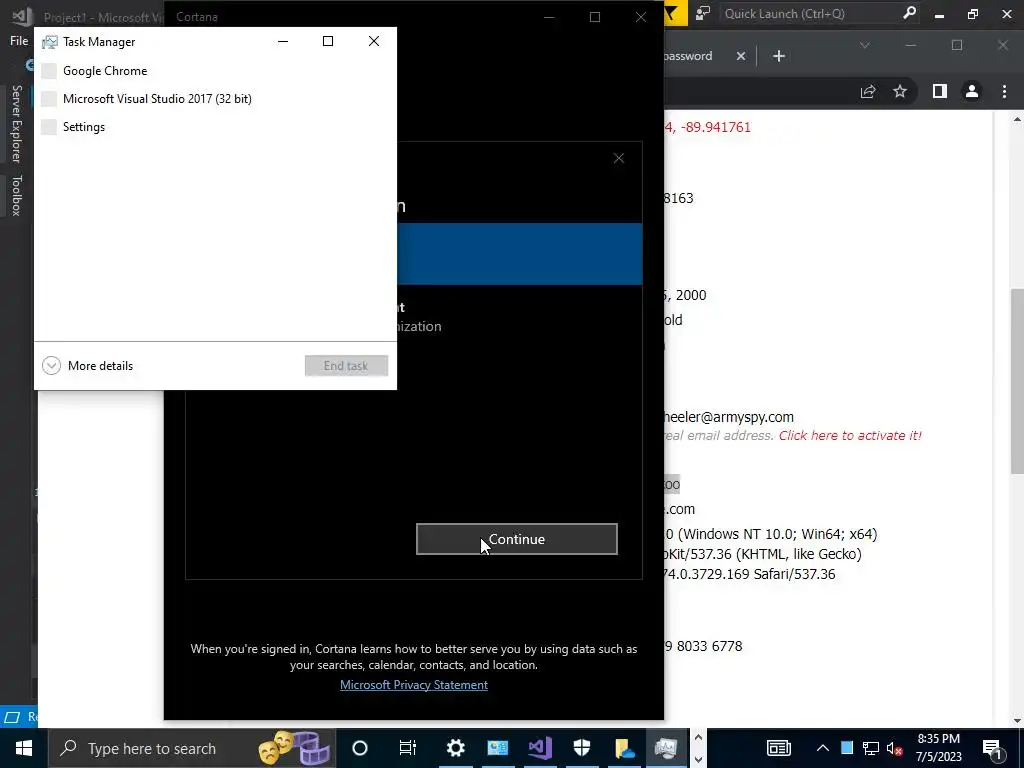Click Continue in the Cortana dialog
Viewport: 1024px width, 768px height.
pos(517,539)
